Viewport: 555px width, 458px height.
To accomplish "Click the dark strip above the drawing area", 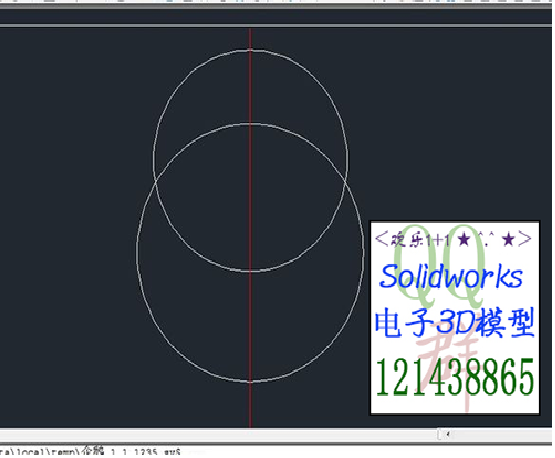I will [276, 16].
